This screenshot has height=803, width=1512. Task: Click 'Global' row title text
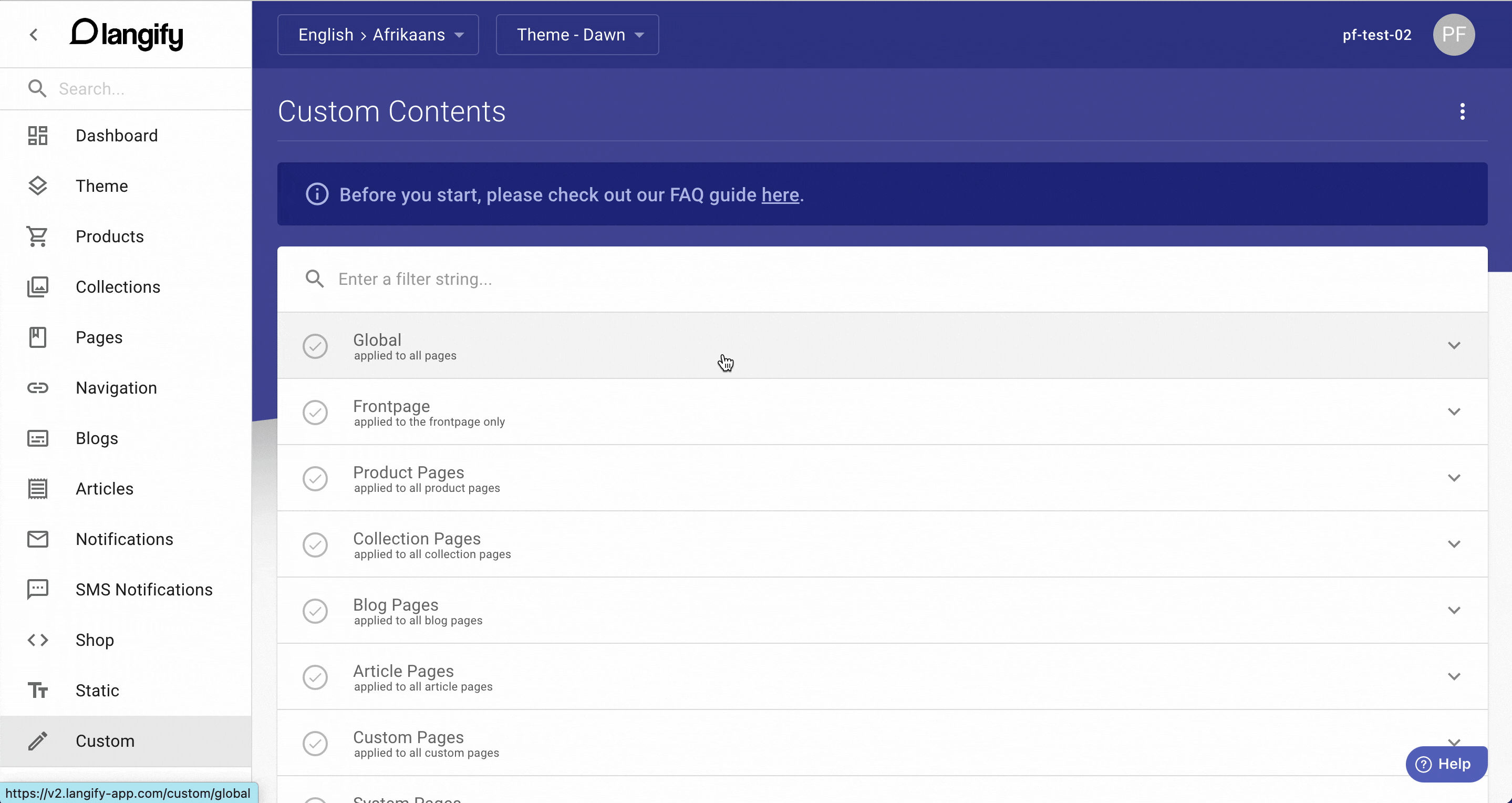(x=377, y=340)
